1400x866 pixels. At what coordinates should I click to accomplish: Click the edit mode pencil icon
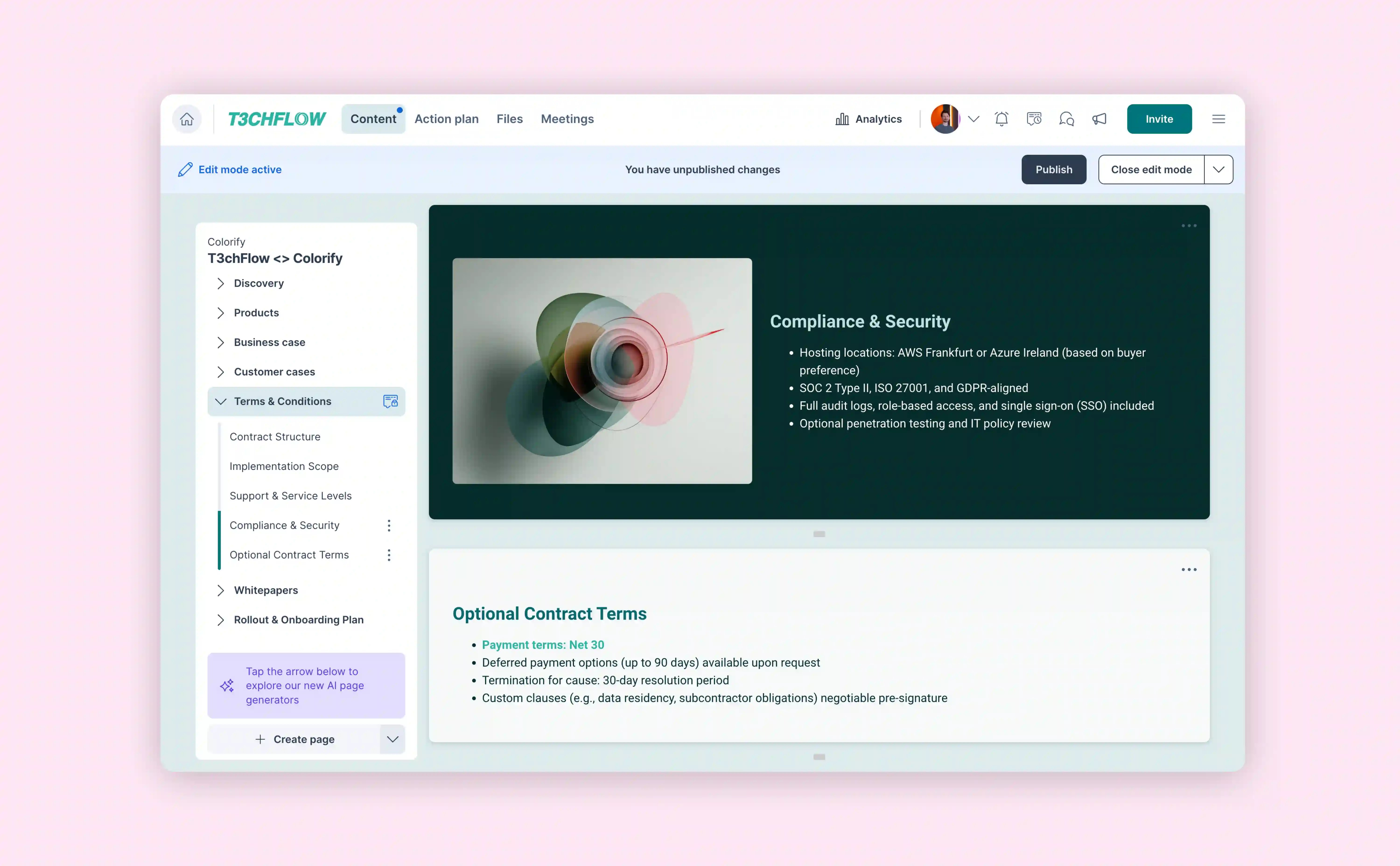click(x=185, y=170)
